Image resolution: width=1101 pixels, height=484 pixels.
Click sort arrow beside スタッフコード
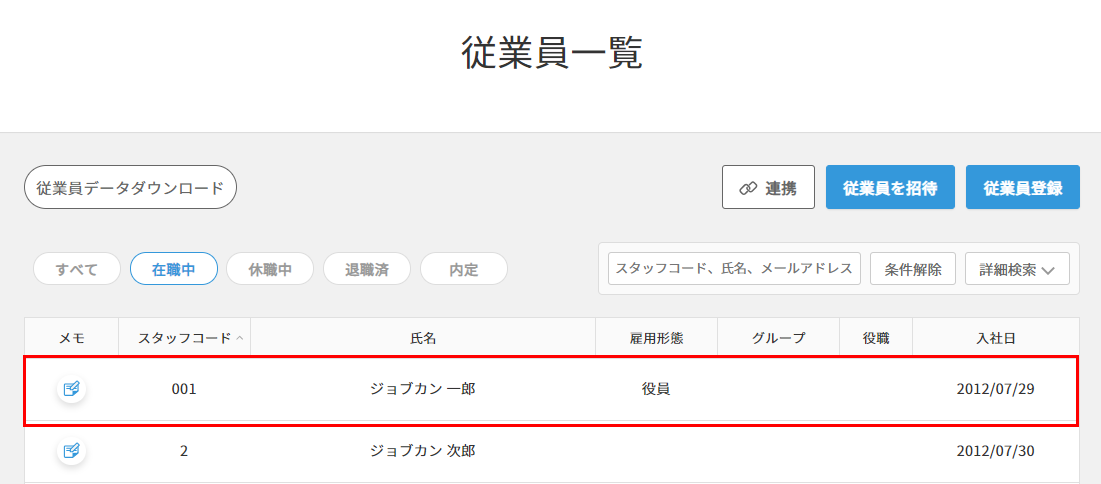tap(239, 339)
